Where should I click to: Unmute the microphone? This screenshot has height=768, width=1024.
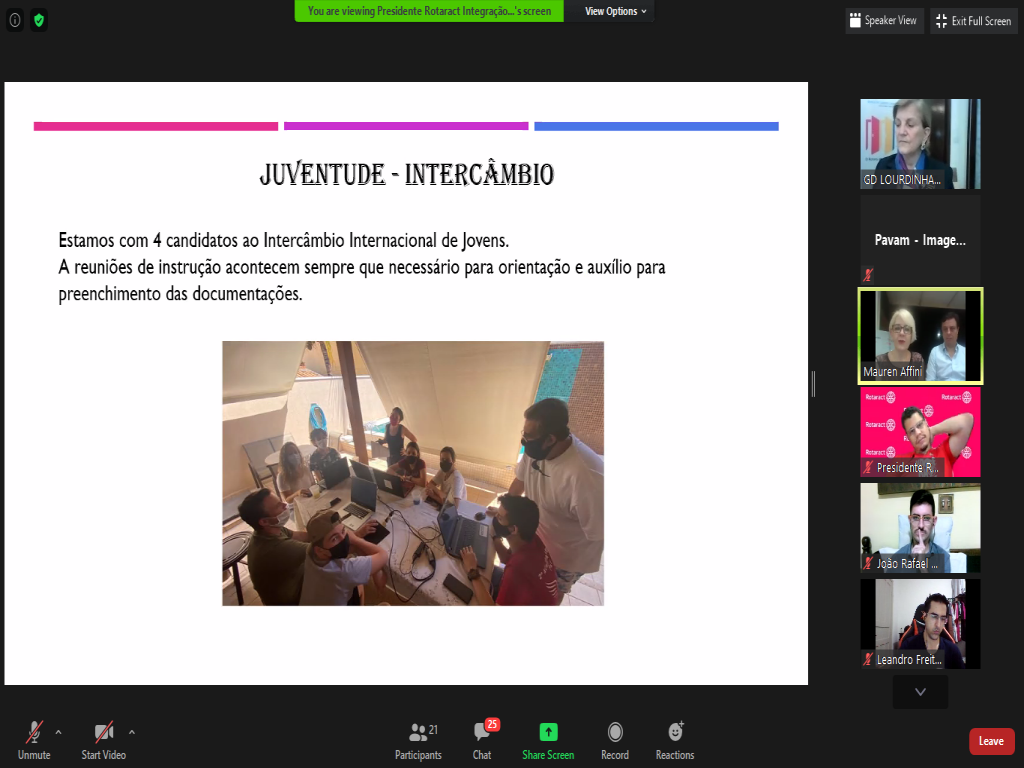click(34, 732)
